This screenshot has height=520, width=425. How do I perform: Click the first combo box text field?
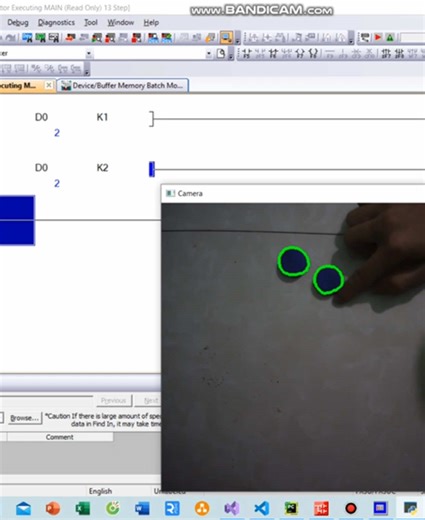(42, 54)
